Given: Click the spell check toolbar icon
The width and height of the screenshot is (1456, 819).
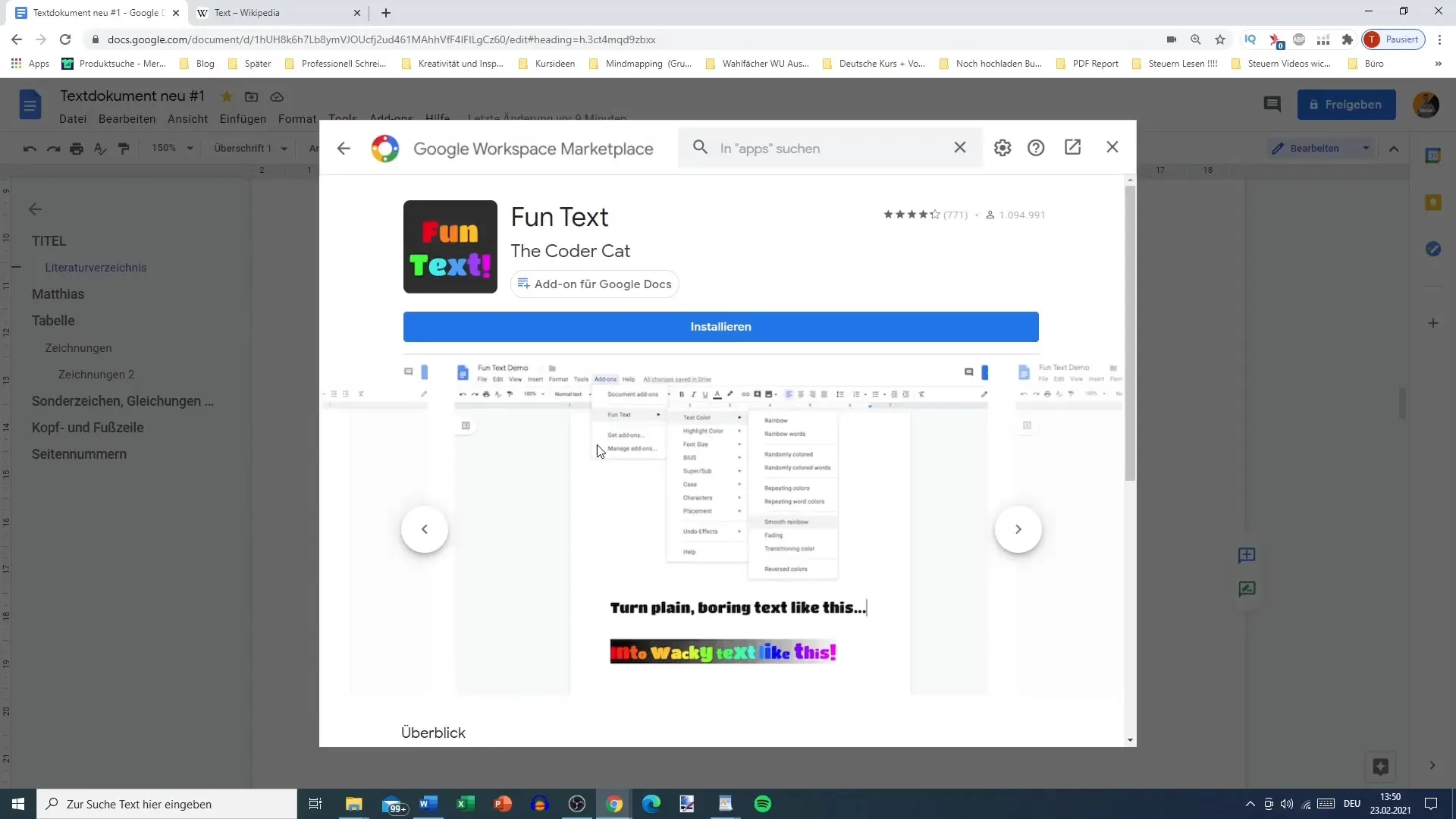Looking at the screenshot, I should (100, 149).
